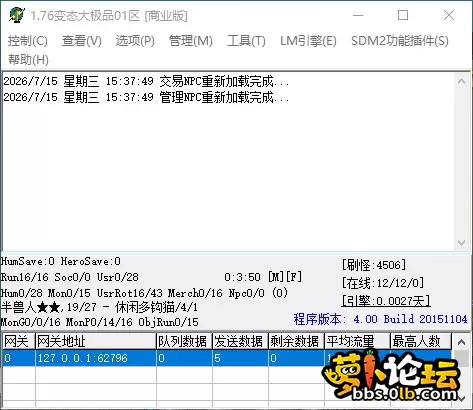Click the uptime 0:3:50 [M][F] text
The height and width of the screenshot is (410, 473).
[x=263, y=277]
